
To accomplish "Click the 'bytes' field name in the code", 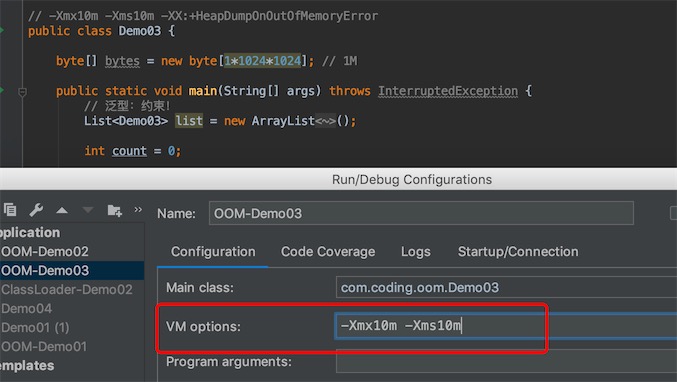I will pos(122,61).
